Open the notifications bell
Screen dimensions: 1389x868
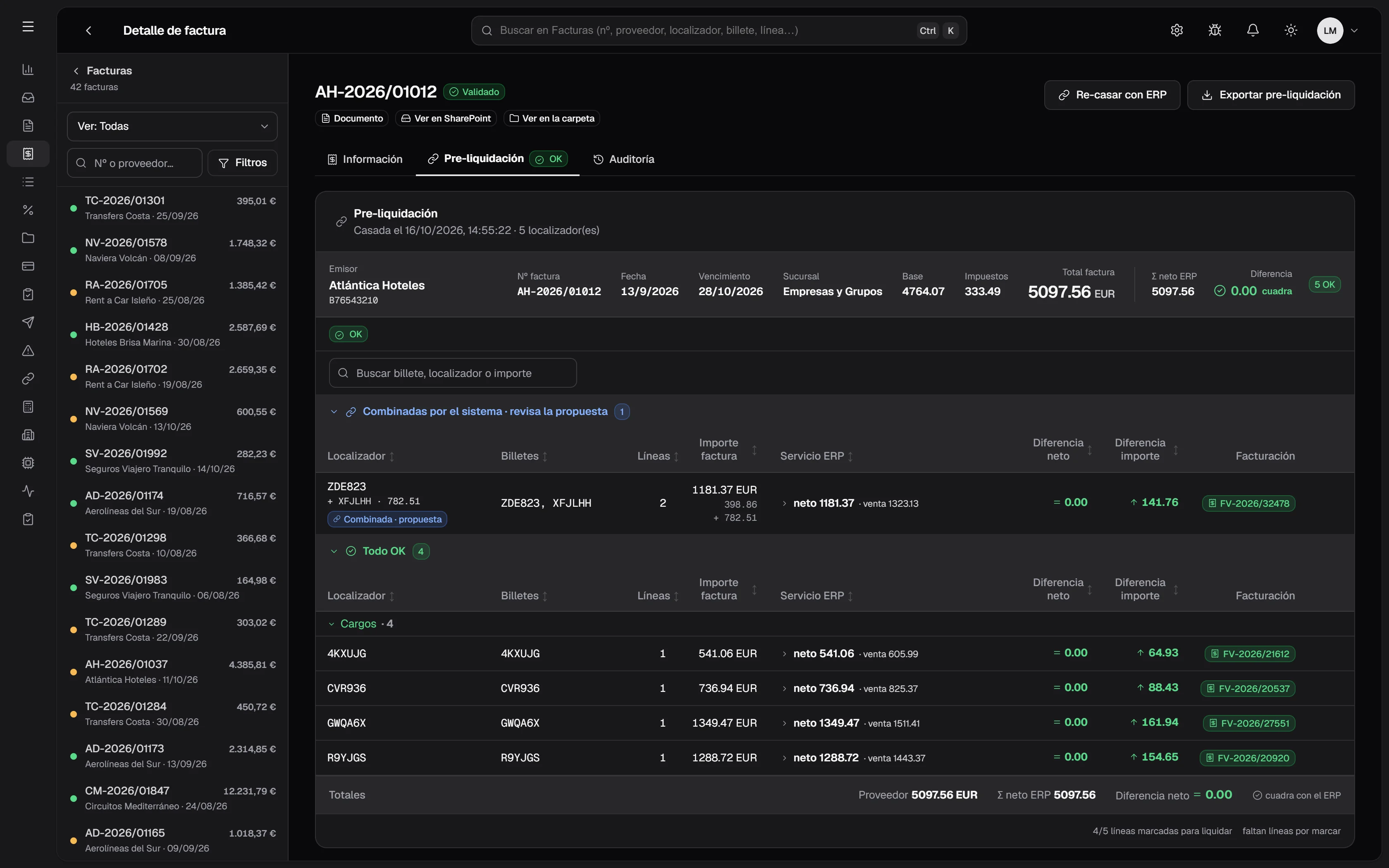1253,31
